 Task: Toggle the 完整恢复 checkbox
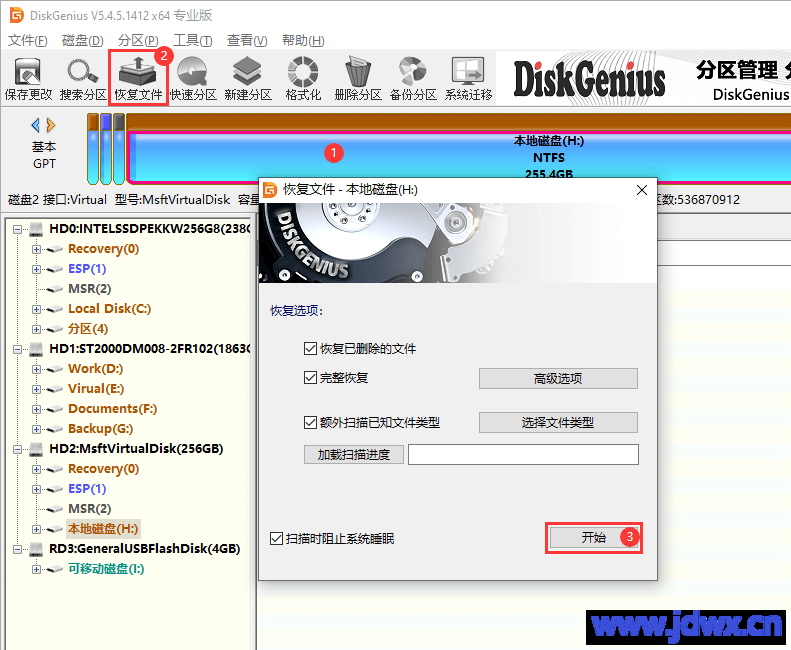coord(310,377)
